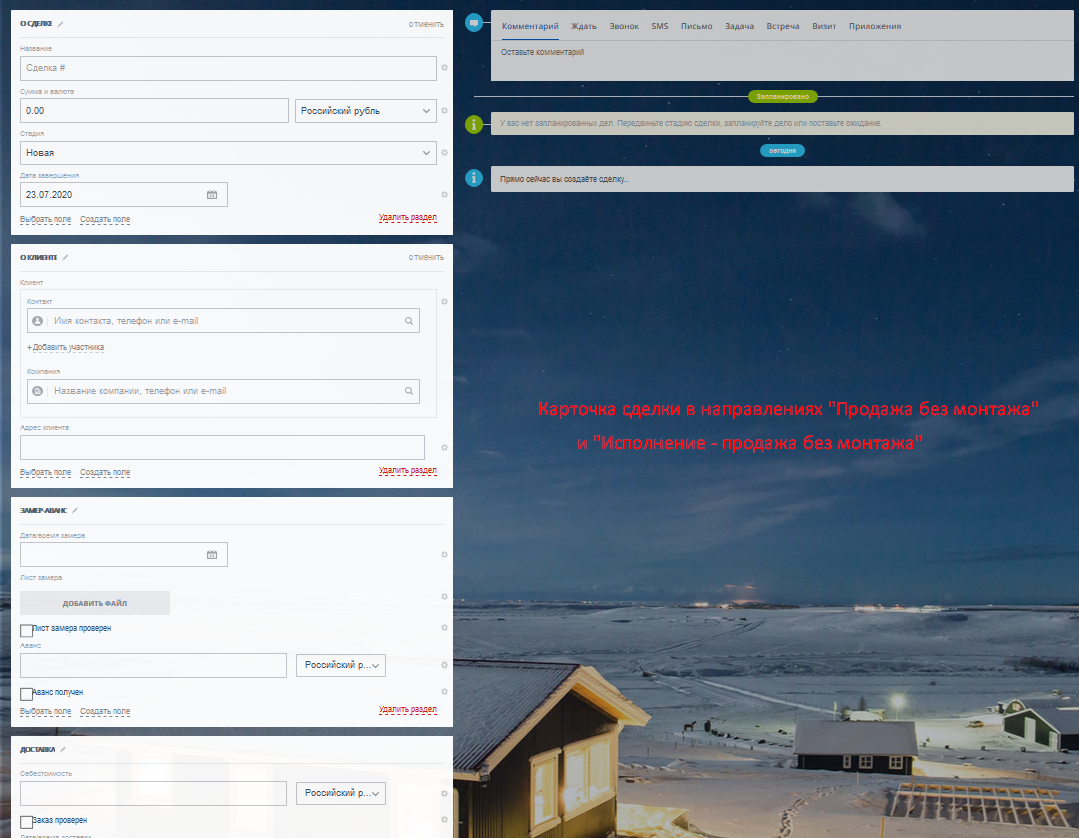Open Стадия dropdown showing Новая
Viewport: 1079px width, 838px height.
(x=228, y=153)
